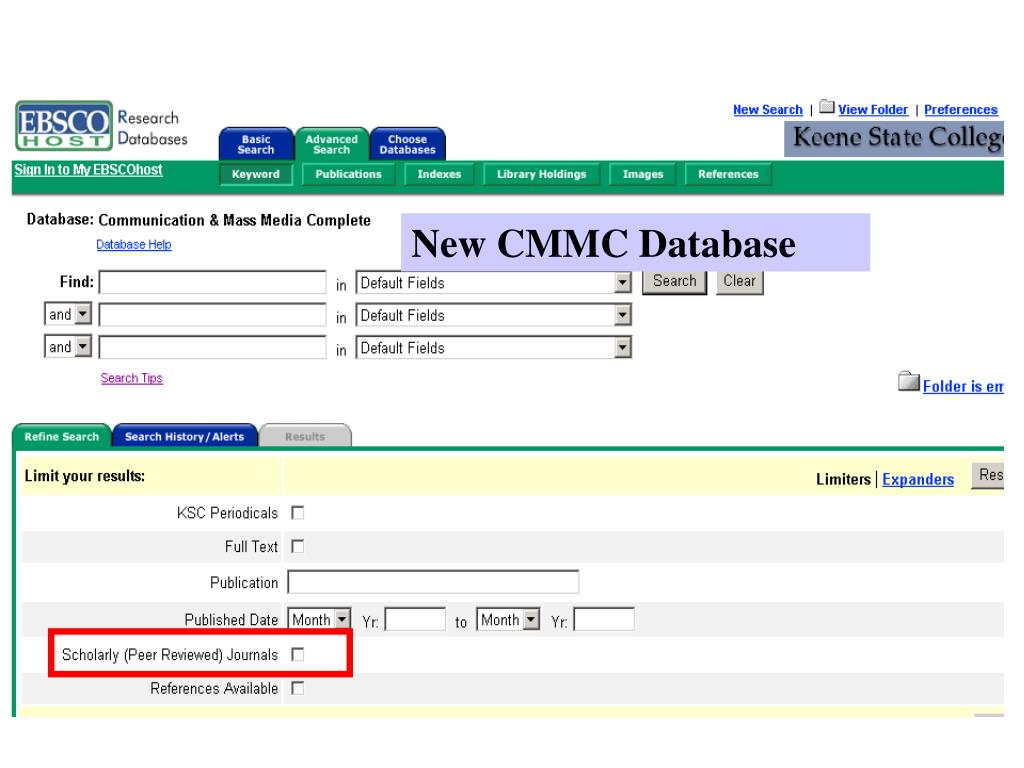Click the Search button
The width and height of the screenshot is (1024, 768).
click(675, 281)
